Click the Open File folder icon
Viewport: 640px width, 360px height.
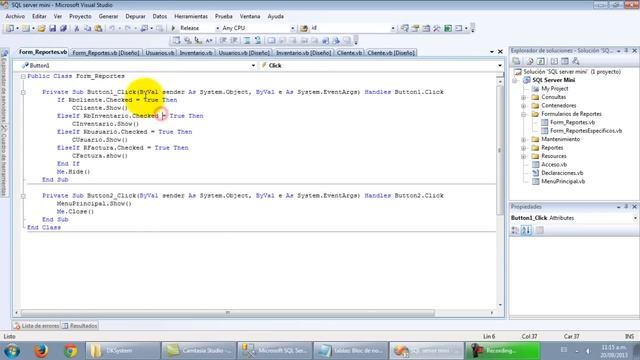(41, 28)
